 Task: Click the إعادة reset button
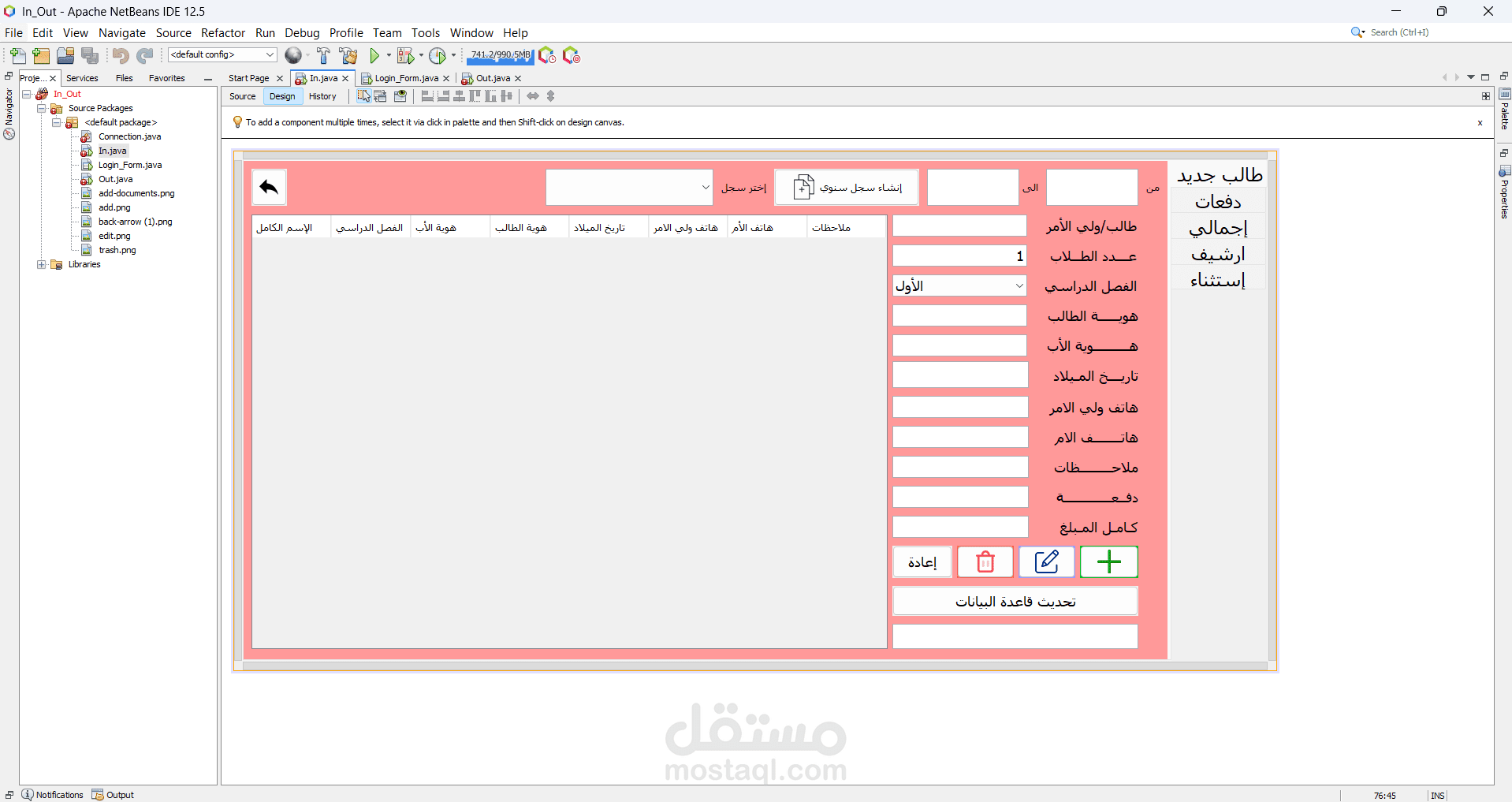[x=922, y=562]
